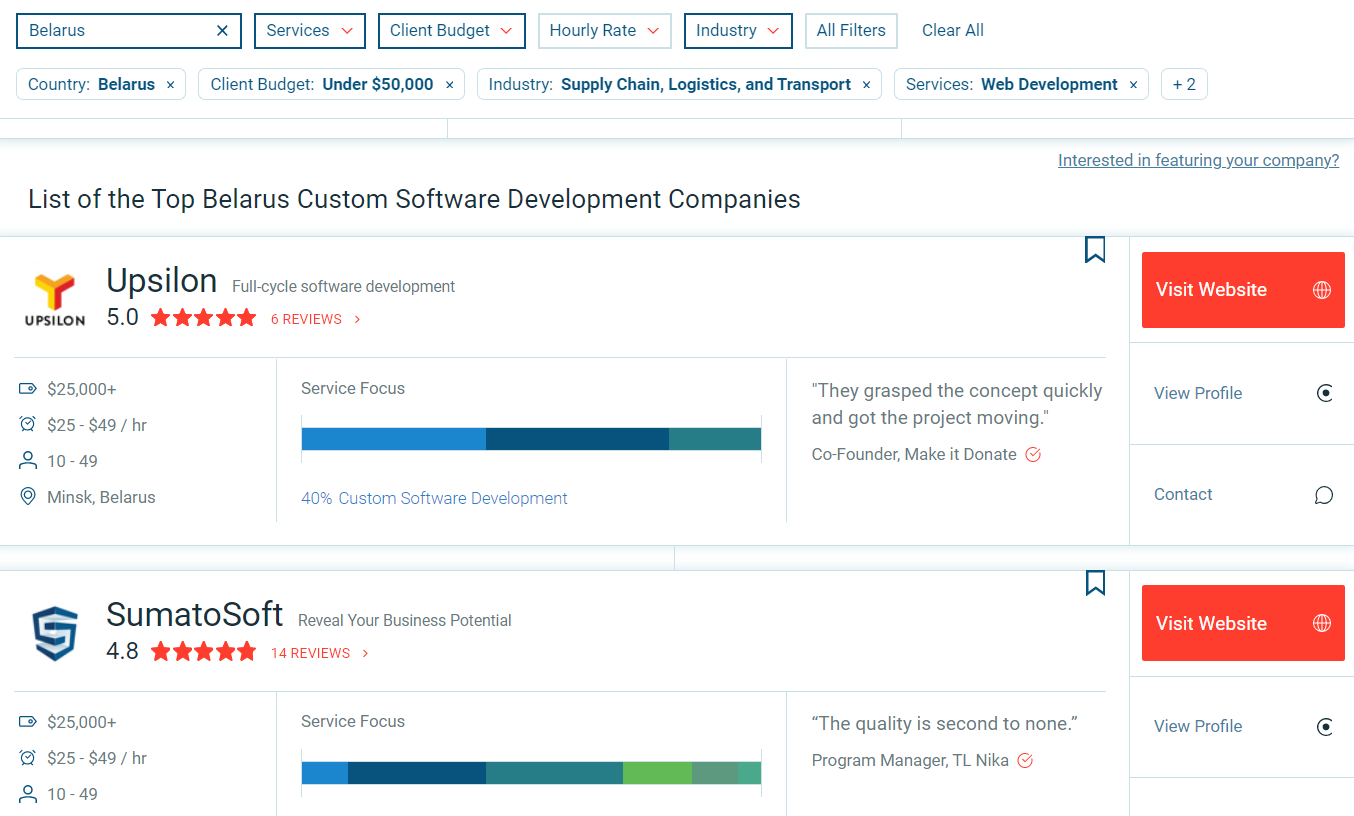Click the location pin icon beside Minsk, Belarus
This screenshot has width=1354, height=816.
point(28,497)
